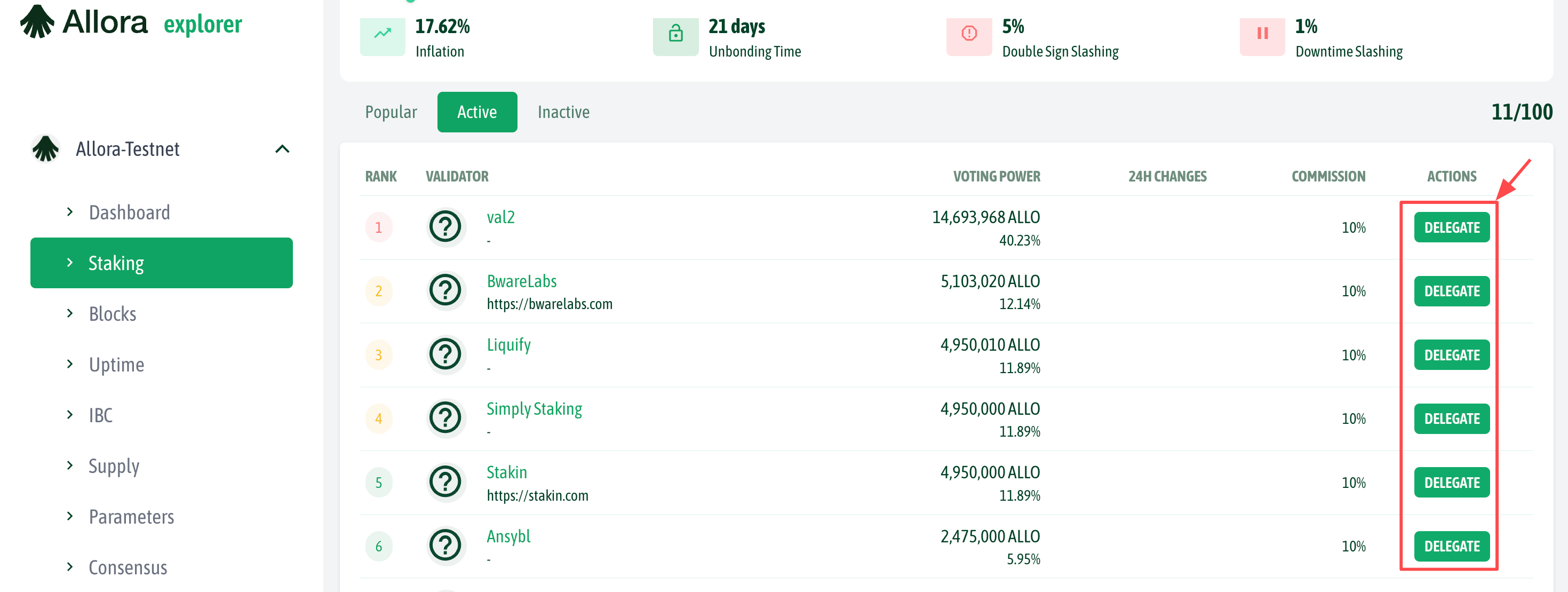Image resolution: width=1568 pixels, height=592 pixels.
Task: Click val2 validator question-mark avatar
Action: [445, 227]
